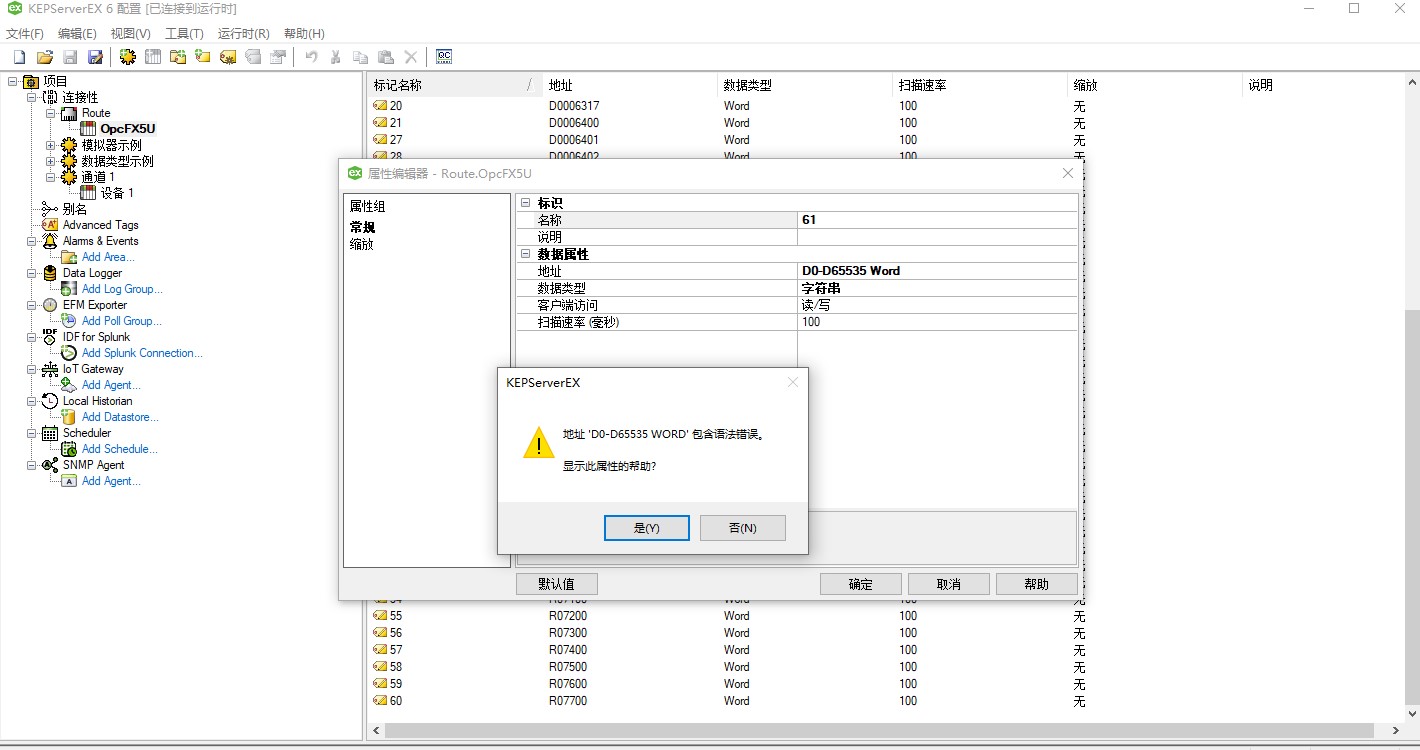Open the 文件(F) menu

pos(25,34)
